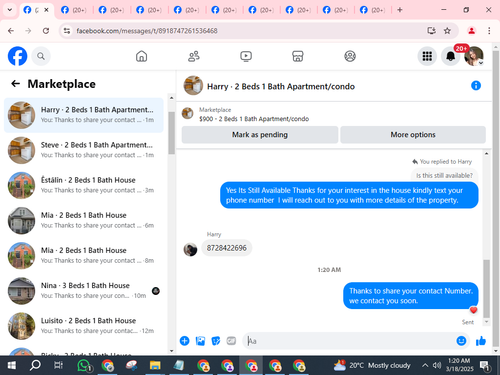The image size is (500, 375).
Task: Click the chat list scrollbar up arrow
Action: [171, 98]
